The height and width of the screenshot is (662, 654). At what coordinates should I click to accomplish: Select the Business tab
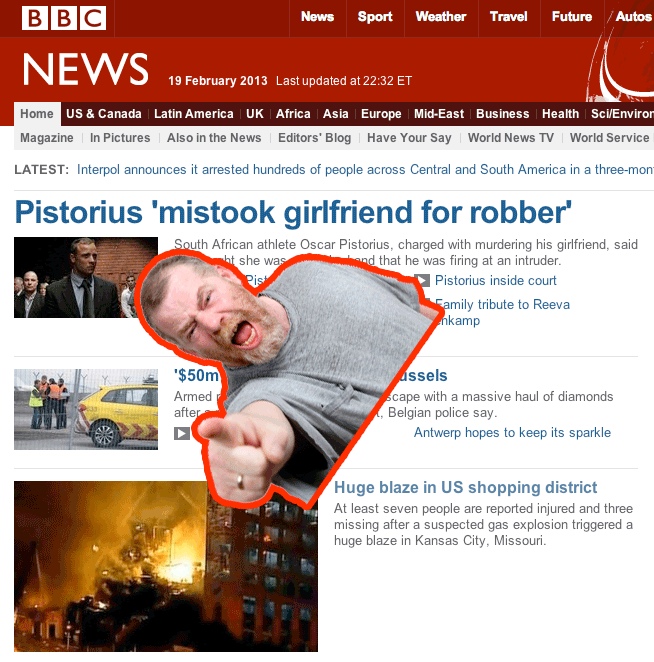[502, 114]
